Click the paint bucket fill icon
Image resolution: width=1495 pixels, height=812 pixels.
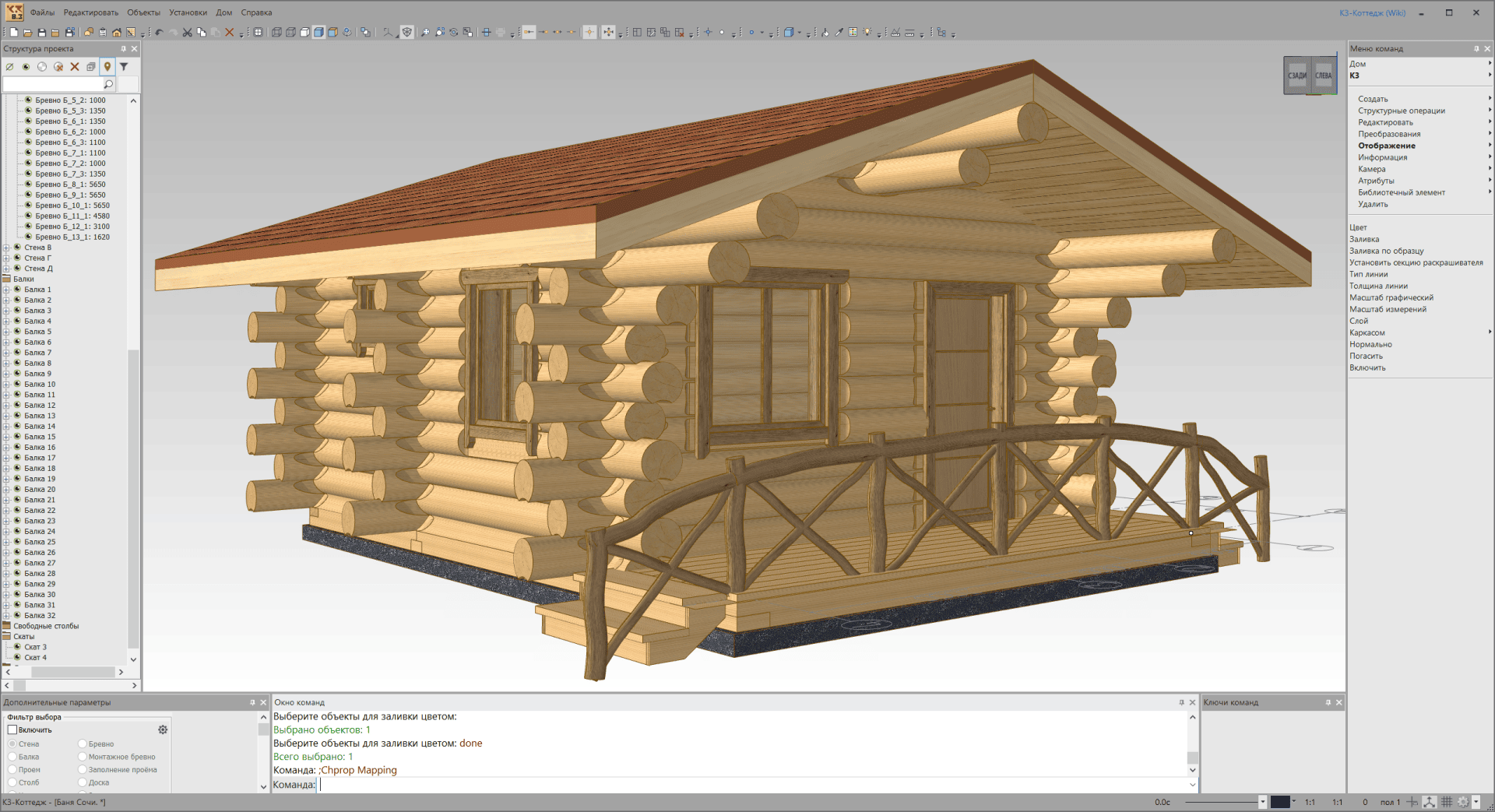825,33
